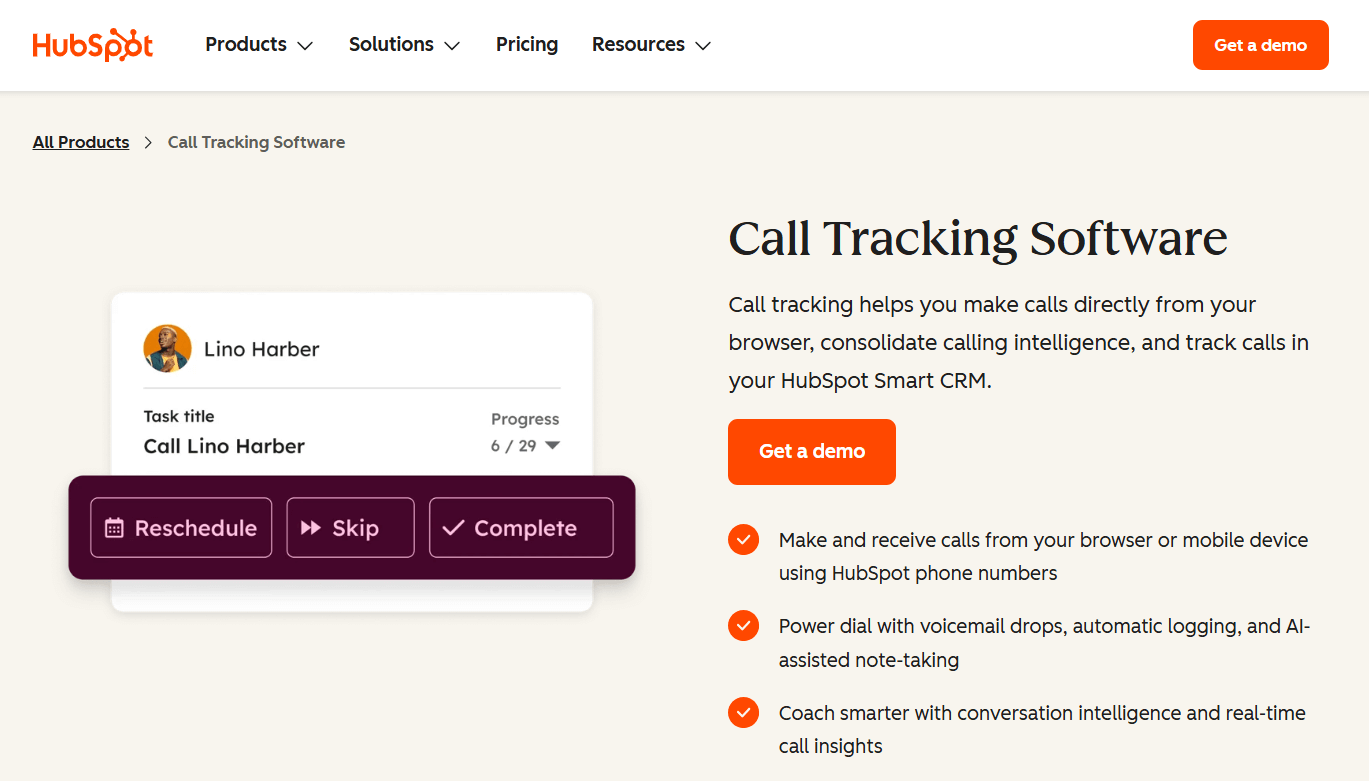Mark the Call Lino Harber task Complete
This screenshot has height=781, width=1369.
click(520, 527)
